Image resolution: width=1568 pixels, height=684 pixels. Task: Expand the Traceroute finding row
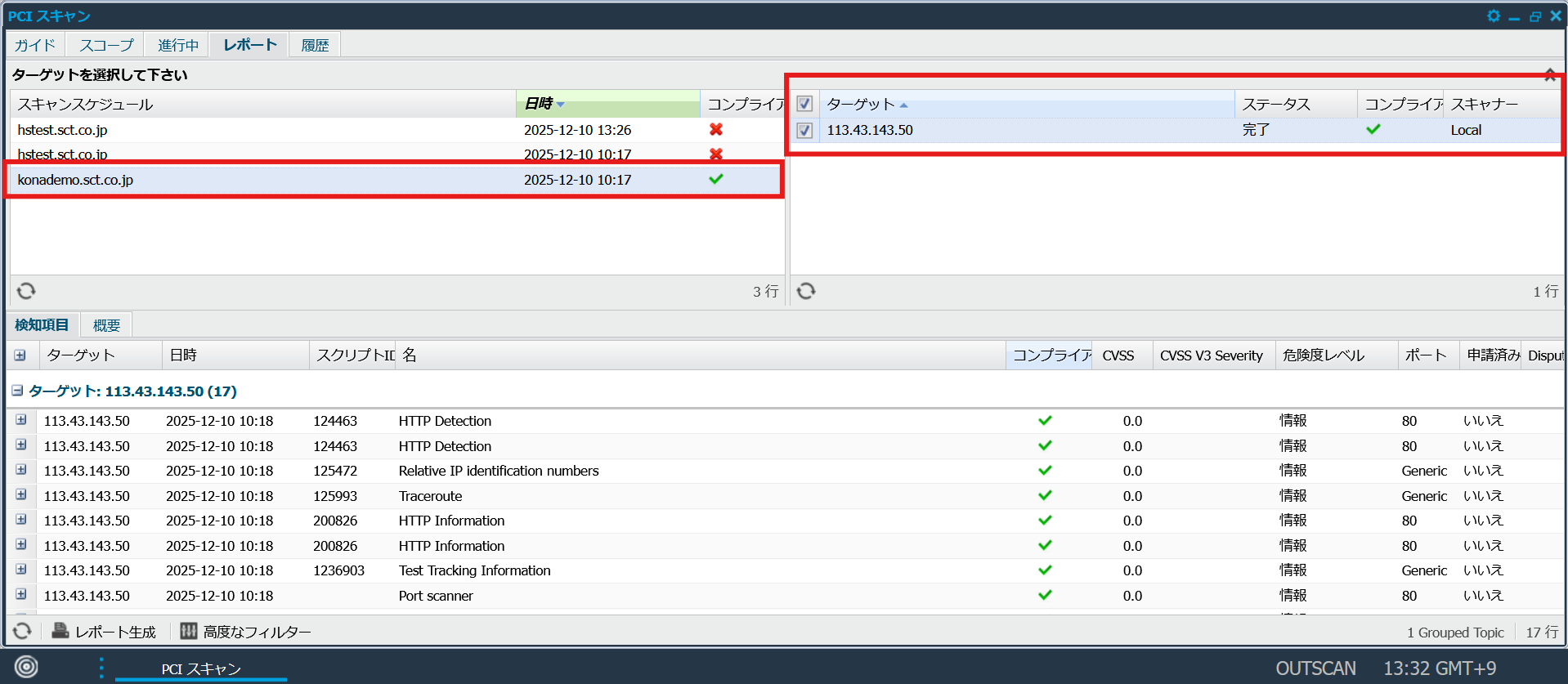tap(21, 495)
